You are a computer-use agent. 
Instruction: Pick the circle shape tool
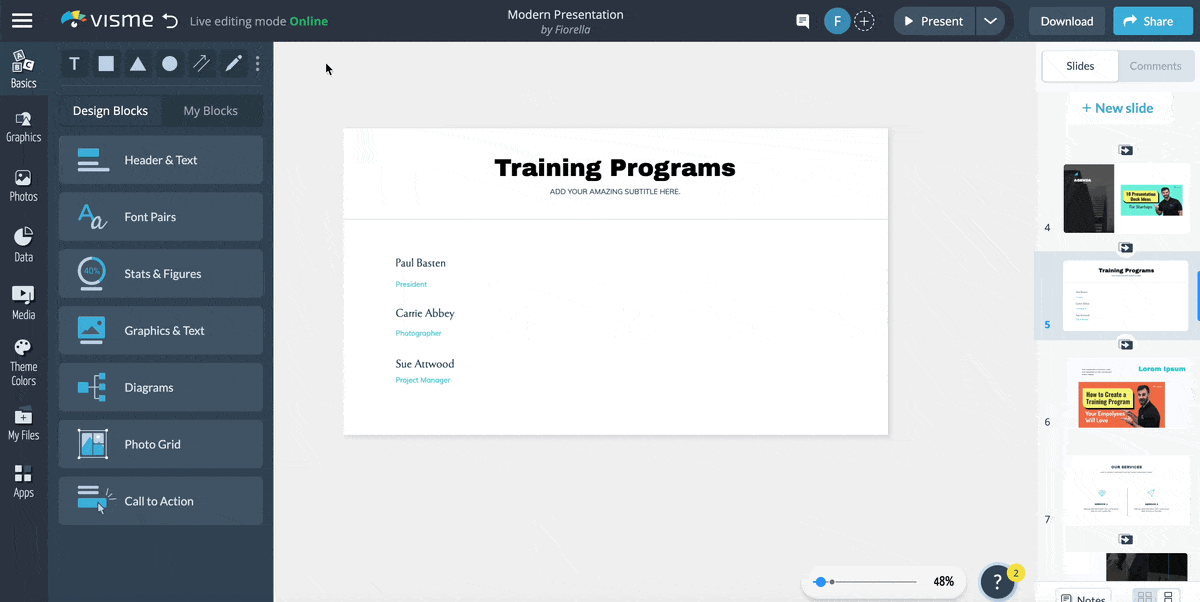[x=170, y=64]
